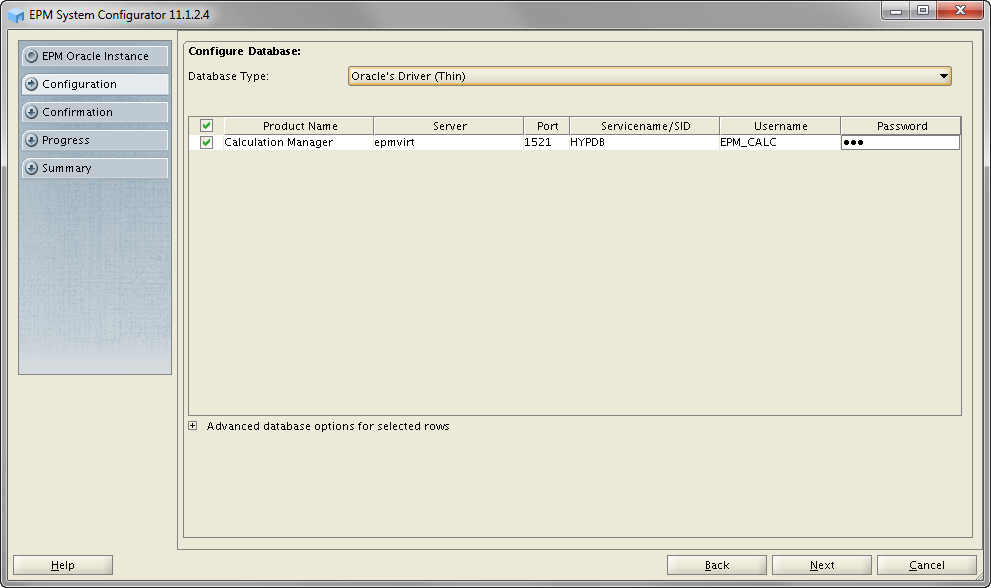Viewport: 991px width, 588px height.
Task: Select the Configuration step
Action: point(95,84)
